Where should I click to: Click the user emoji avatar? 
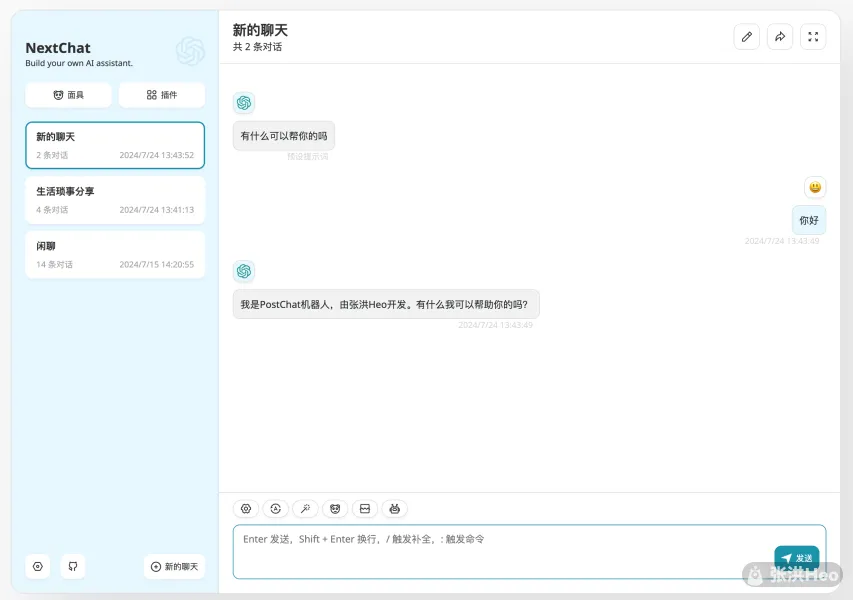pos(815,188)
